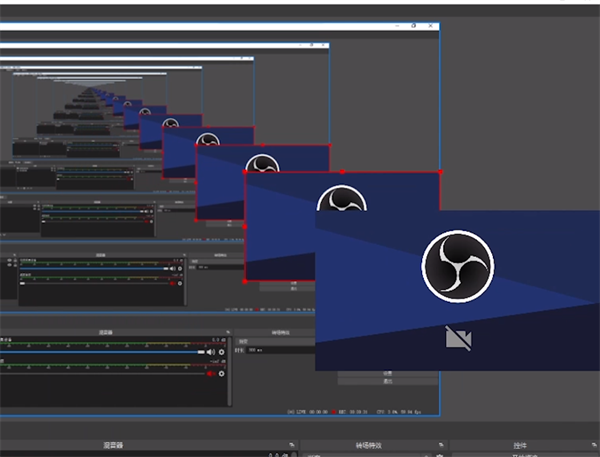Viewport: 600px width, 457px height.
Task: Click the 设置 button in largest nested controls
Action: 388,373
